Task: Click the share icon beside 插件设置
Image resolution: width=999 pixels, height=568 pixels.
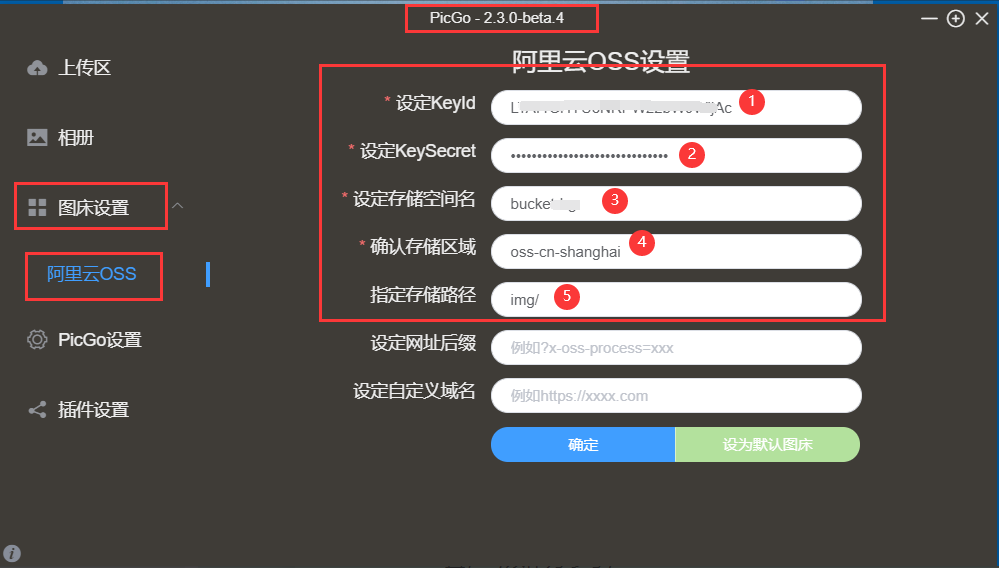Action: coord(37,409)
